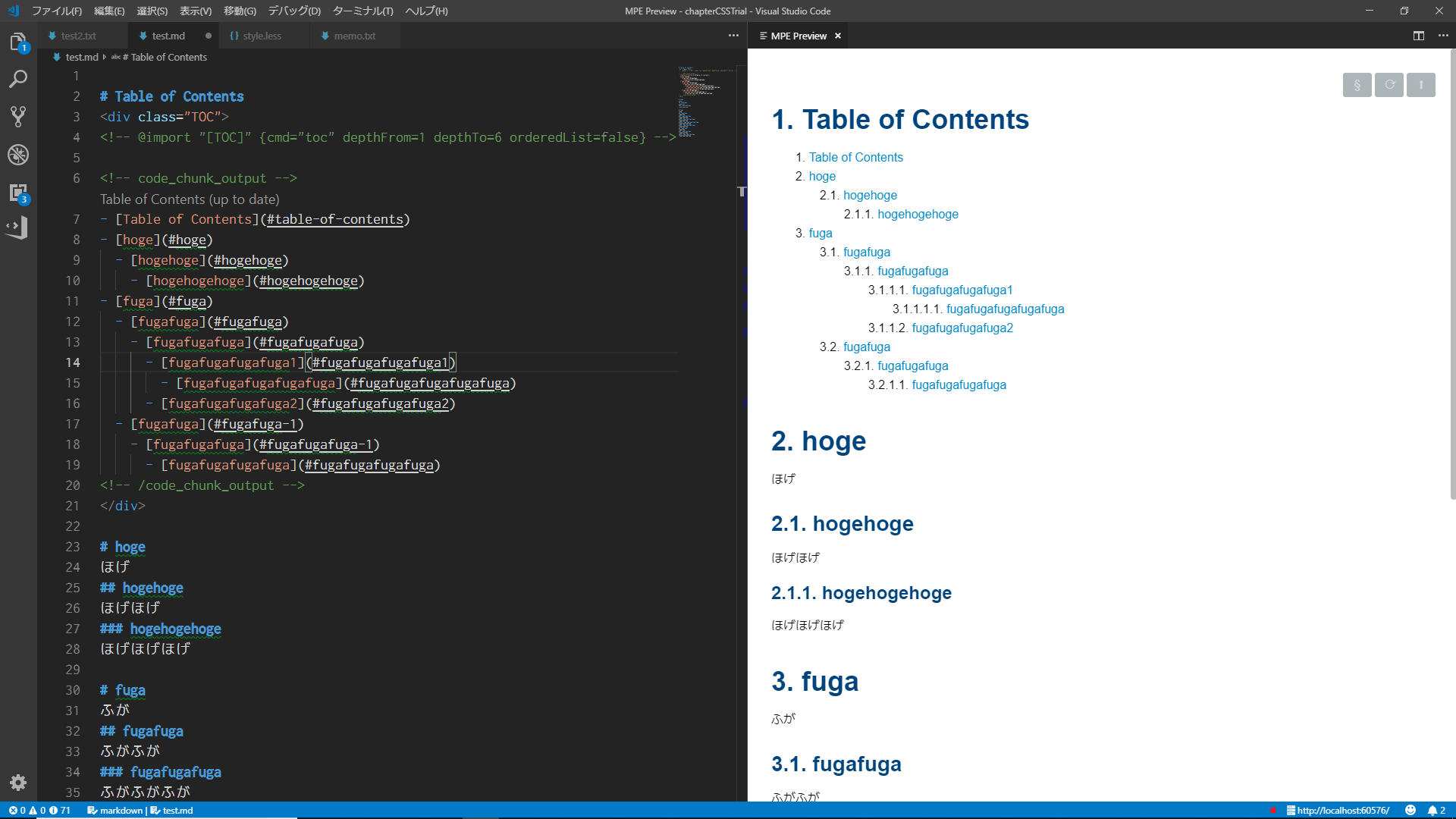The height and width of the screenshot is (819, 1456).
Task: Click the back-to-top arrow in preview
Action: pos(1420,85)
